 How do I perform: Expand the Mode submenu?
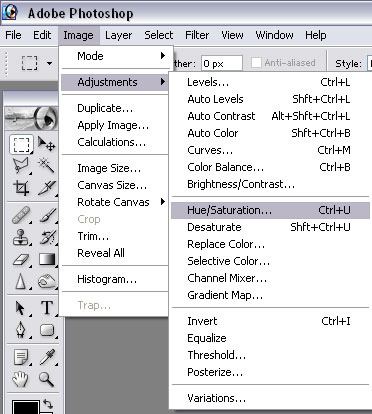[x=116, y=56]
